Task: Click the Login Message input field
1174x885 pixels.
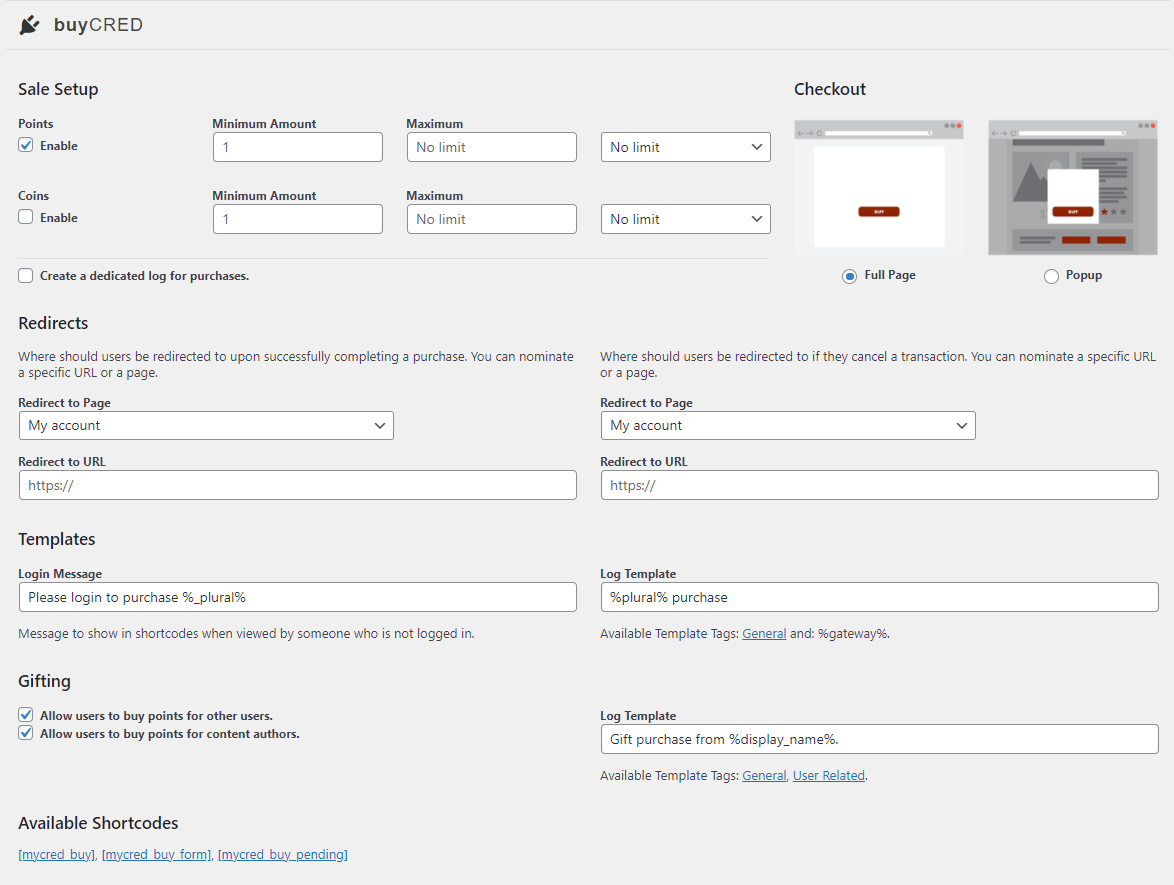Action: pos(297,597)
